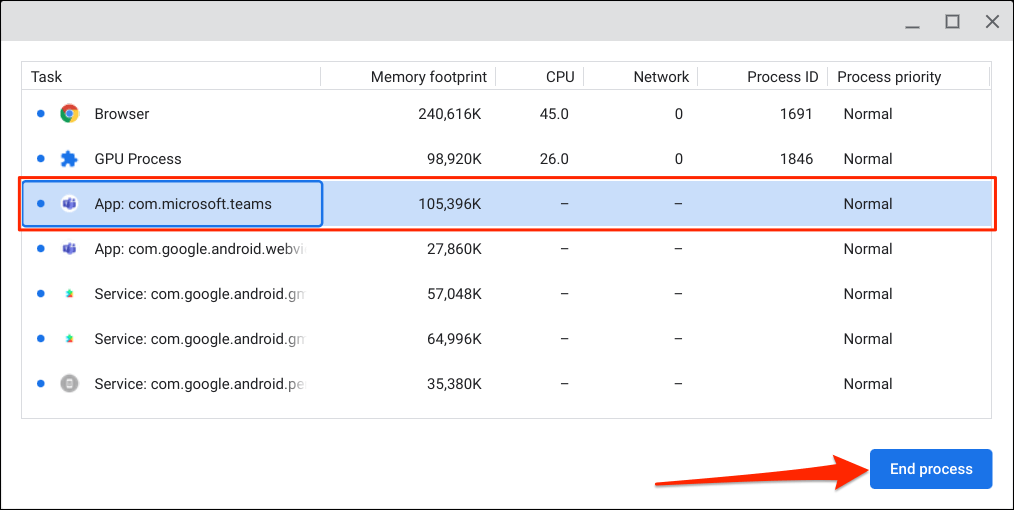Screen dimensions: 1014x510
Task: Sort by Network column header
Action: coord(661,77)
